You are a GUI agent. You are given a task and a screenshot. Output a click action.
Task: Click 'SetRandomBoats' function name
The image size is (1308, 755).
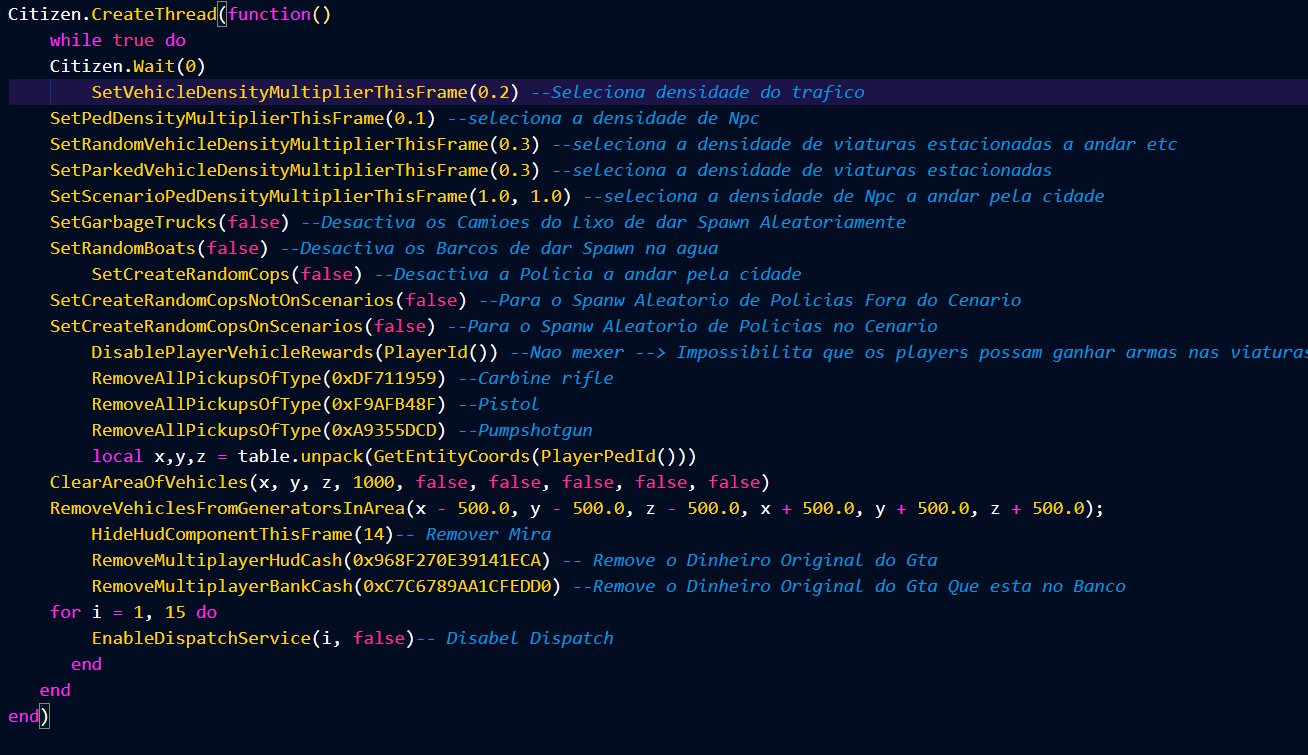123,248
